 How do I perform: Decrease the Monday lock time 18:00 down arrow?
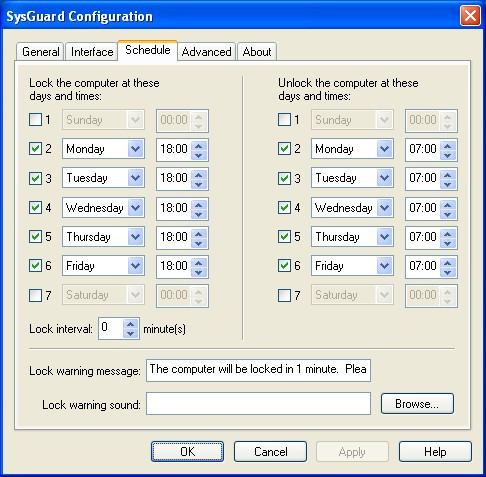199,155
